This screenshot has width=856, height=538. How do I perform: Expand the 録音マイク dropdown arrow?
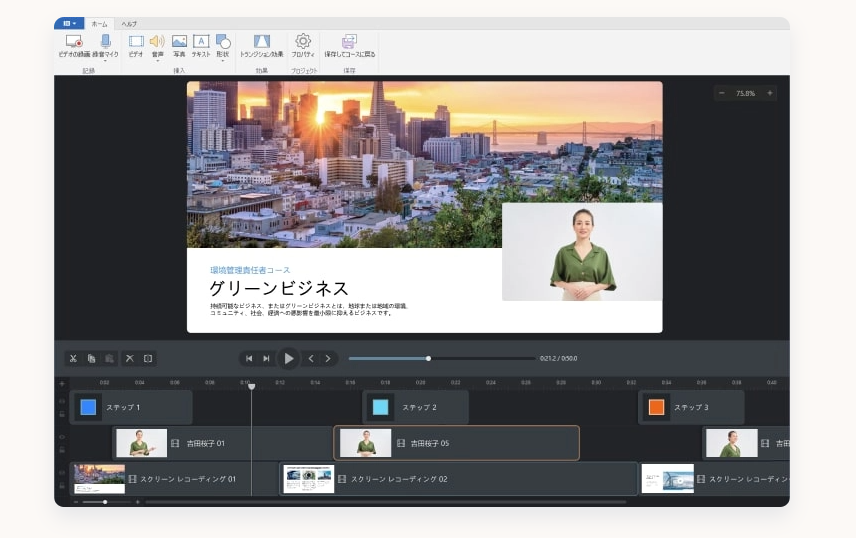(105, 60)
